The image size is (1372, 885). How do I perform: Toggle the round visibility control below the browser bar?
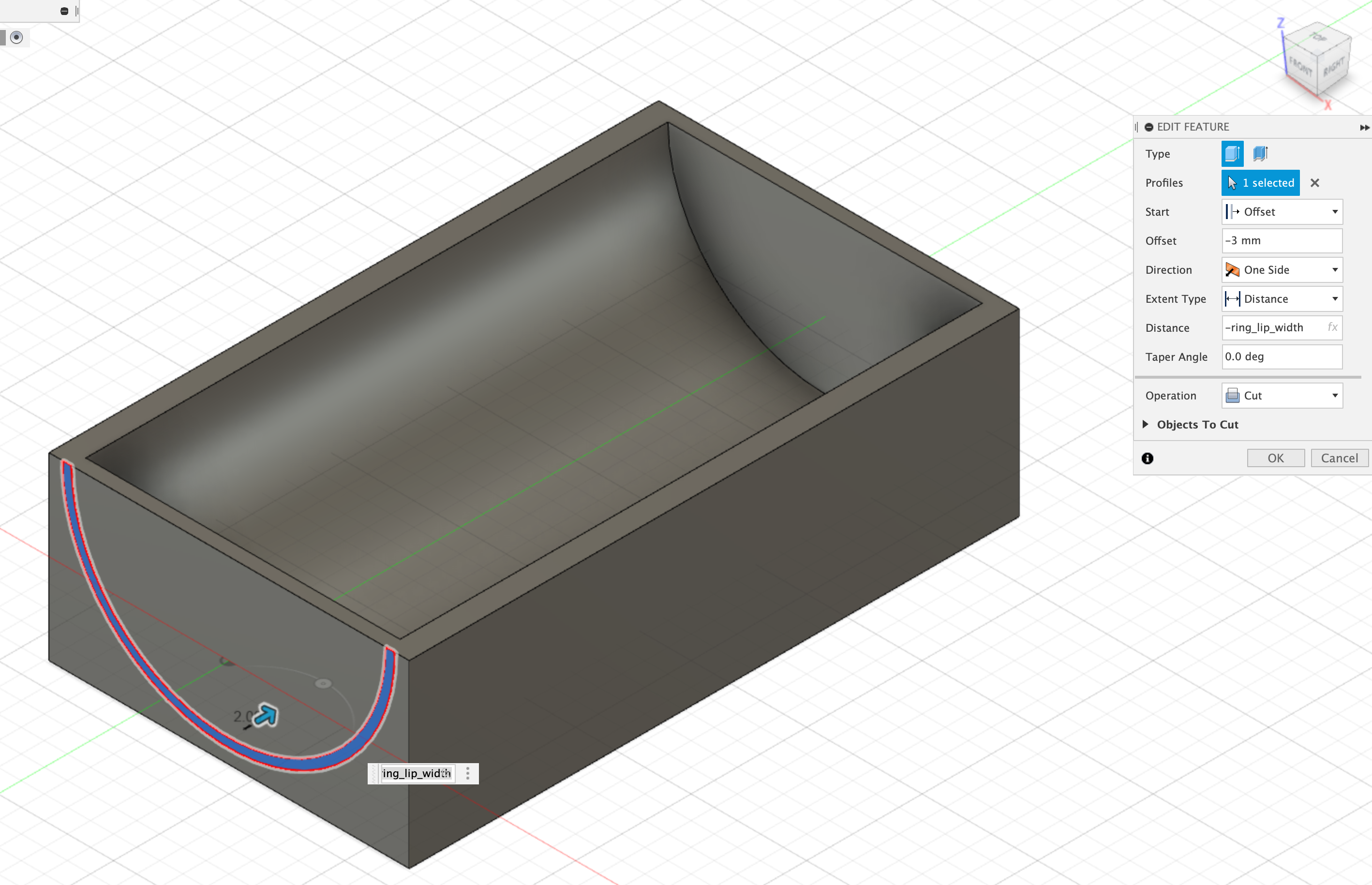16,37
